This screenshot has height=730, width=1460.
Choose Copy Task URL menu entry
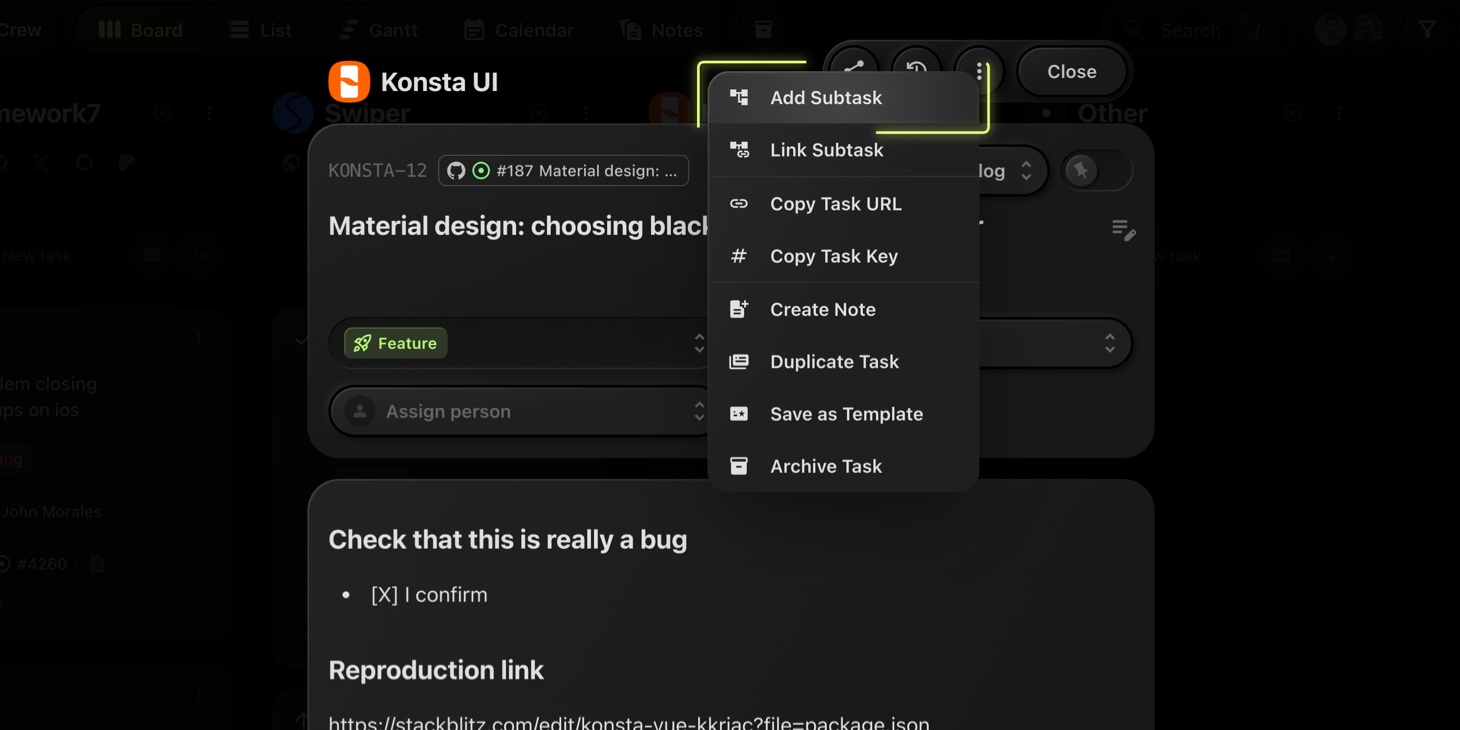[x=835, y=204]
